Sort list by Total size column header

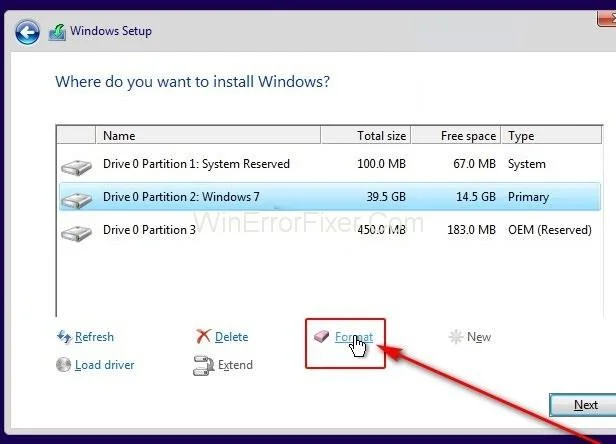[366, 136]
